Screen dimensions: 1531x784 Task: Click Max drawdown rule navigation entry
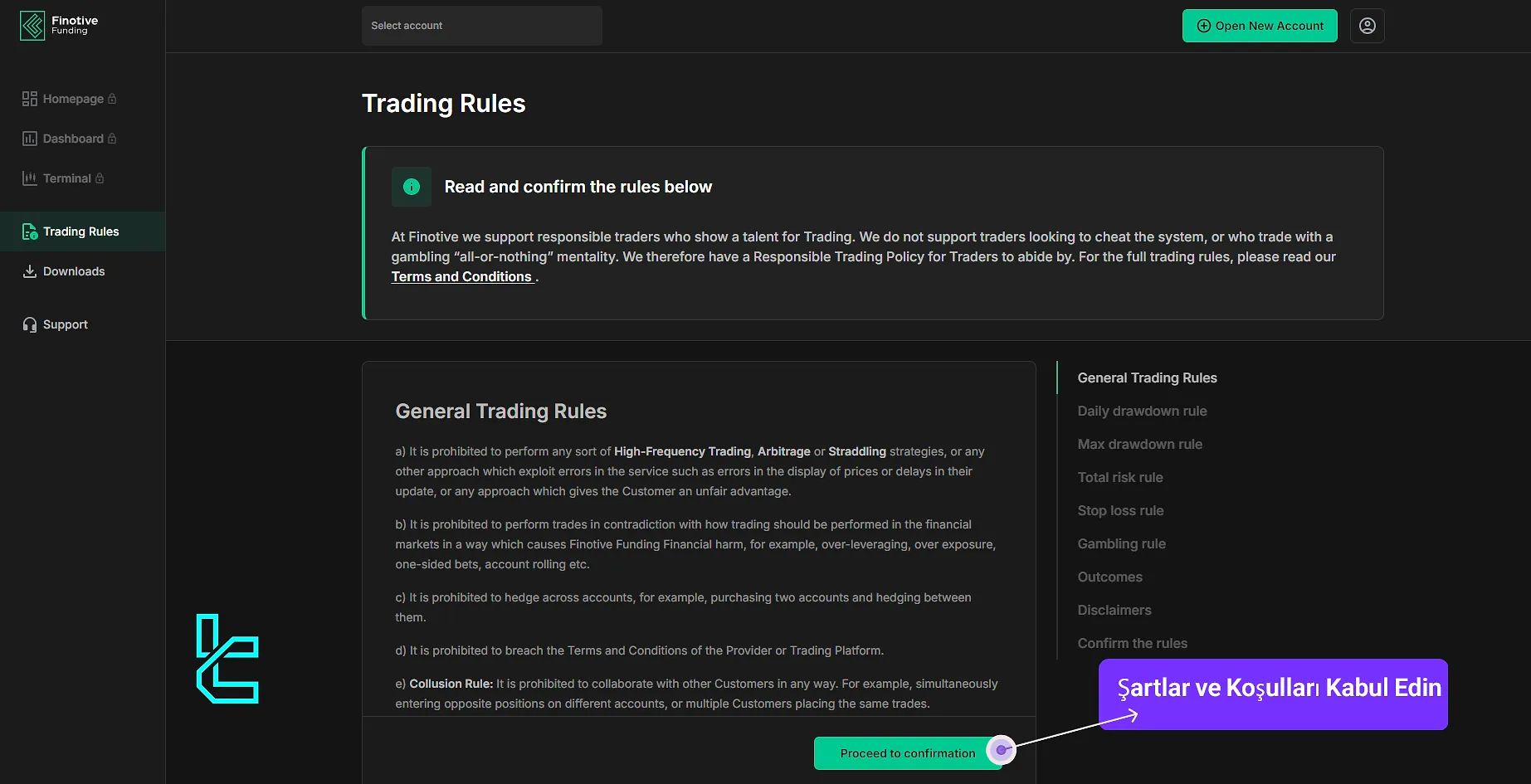pos(1139,444)
